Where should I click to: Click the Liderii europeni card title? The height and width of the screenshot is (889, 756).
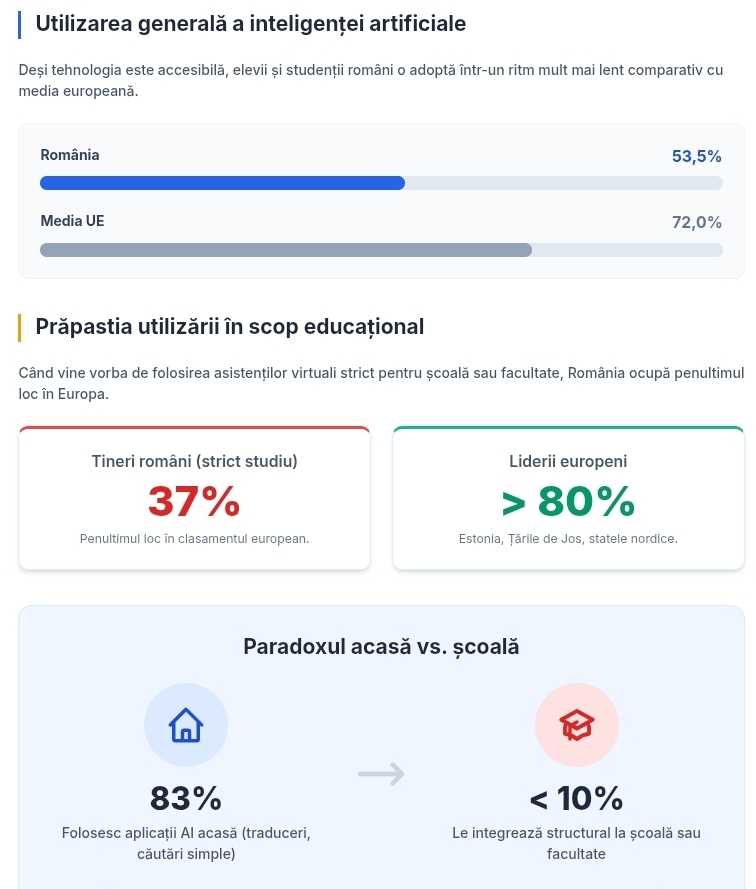pyautogui.click(x=568, y=462)
